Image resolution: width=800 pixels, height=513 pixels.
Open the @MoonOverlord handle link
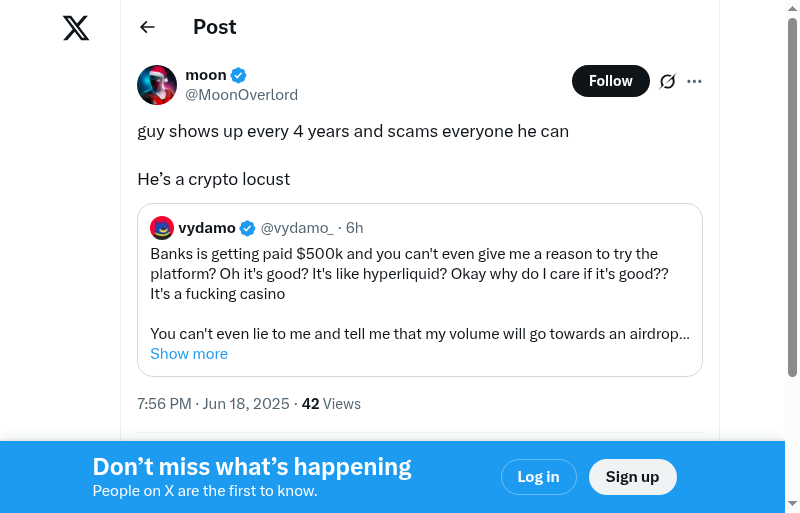click(x=241, y=95)
